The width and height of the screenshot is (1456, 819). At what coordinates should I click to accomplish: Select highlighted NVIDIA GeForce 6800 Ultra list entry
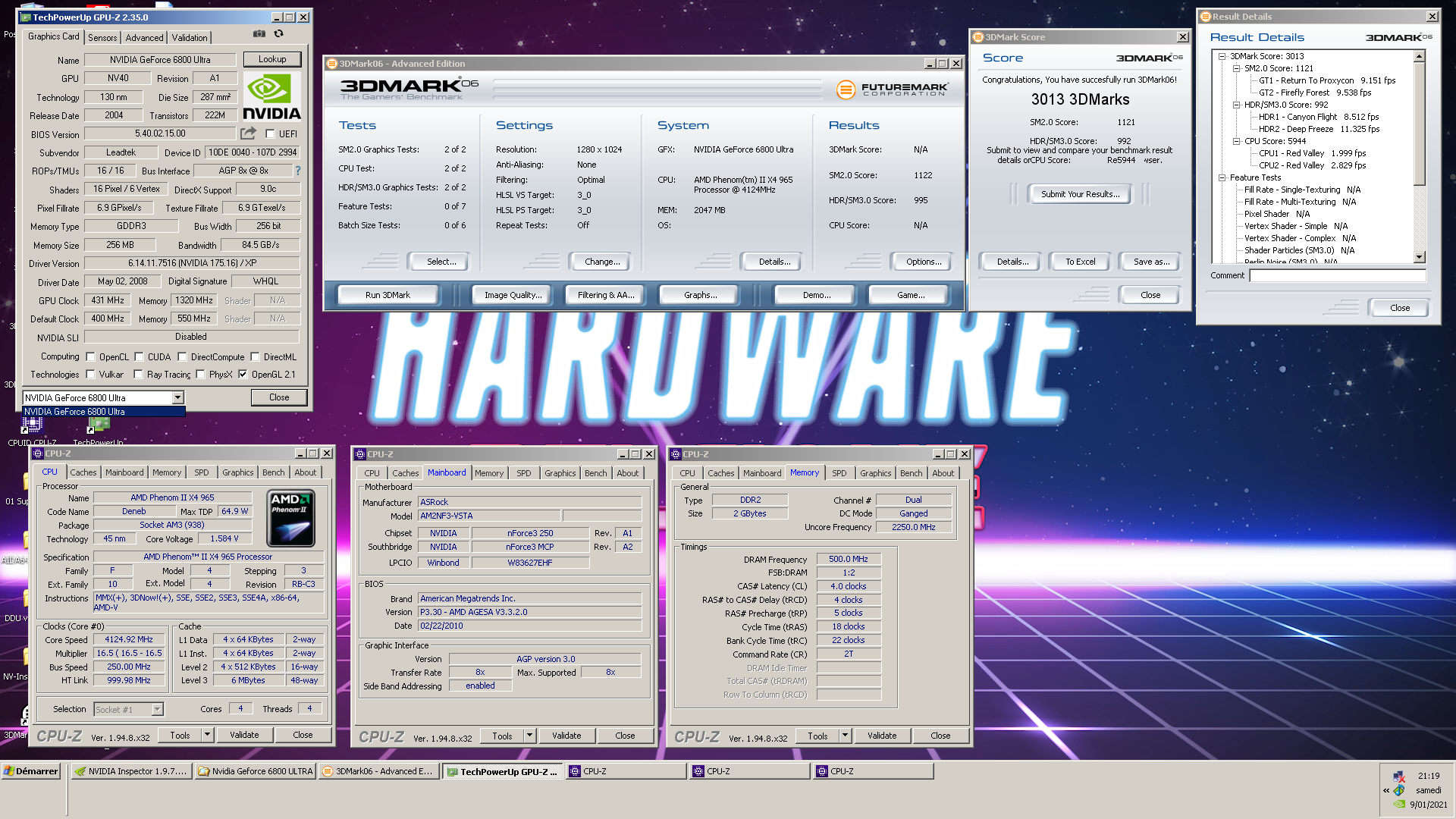click(104, 412)
